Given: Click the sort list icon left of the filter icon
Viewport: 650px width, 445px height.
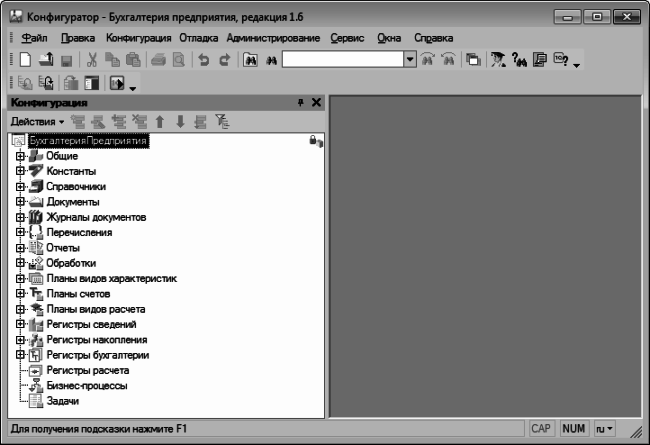Looking at the screenshot, I should (x=201, y=122).
